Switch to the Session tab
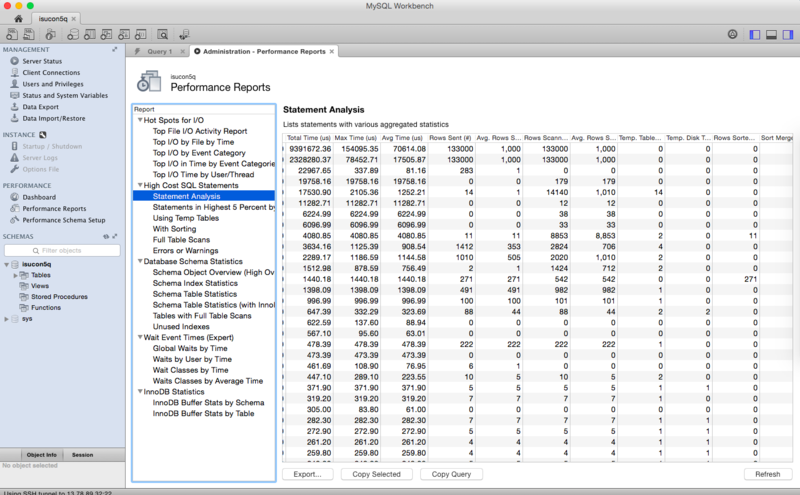This screenshot has width=800, height=495. tap(82, 455)
